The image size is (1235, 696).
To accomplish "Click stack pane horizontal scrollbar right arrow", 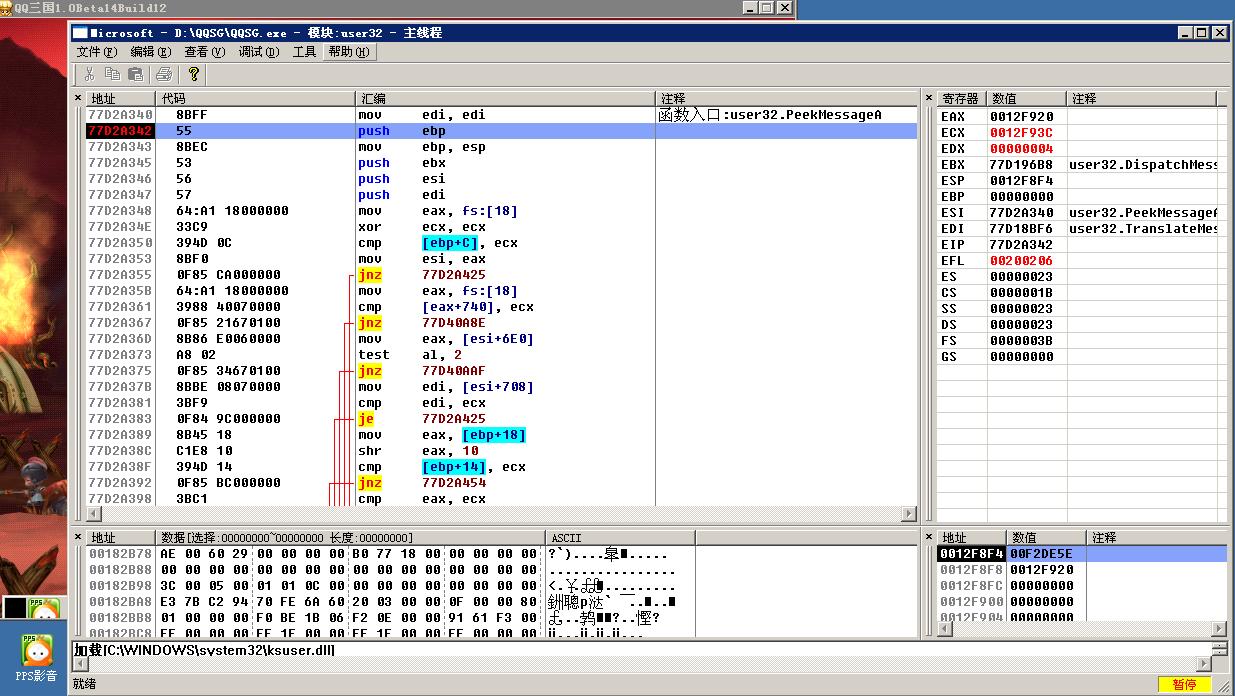I will [1219, 629].
